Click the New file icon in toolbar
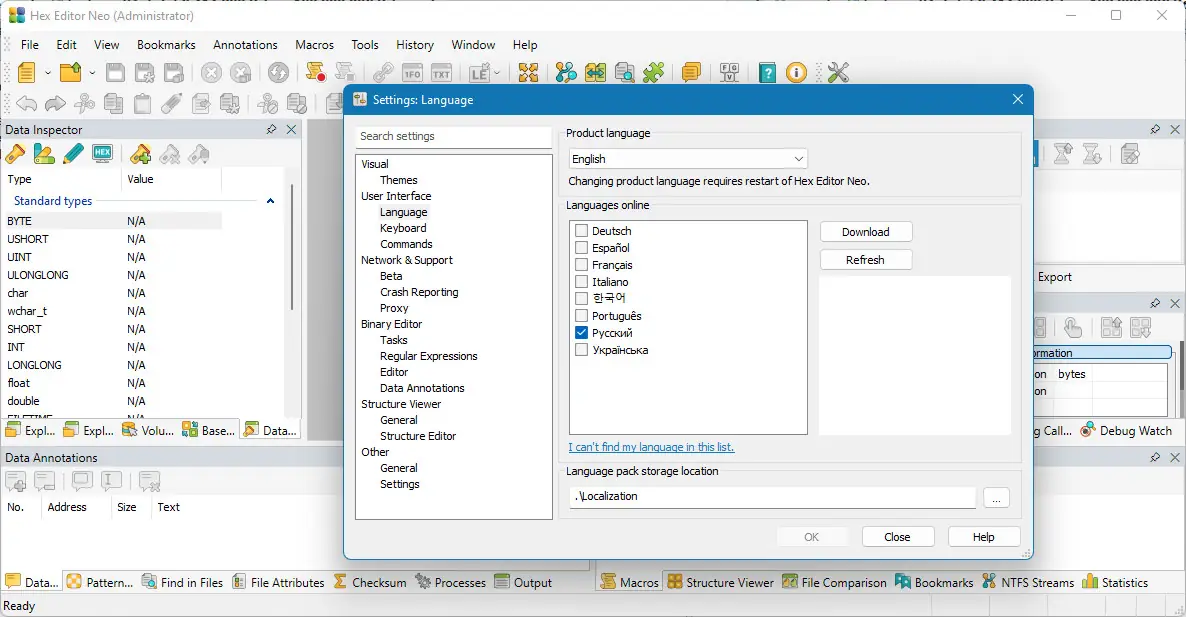 tap(26, 73)
